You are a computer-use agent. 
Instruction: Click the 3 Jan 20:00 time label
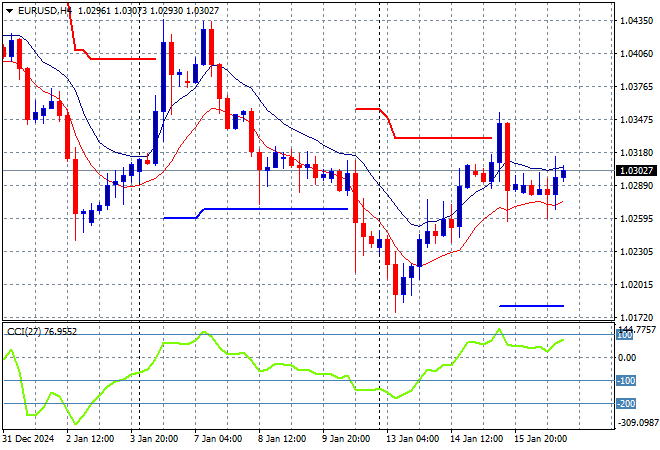point(154,439)
